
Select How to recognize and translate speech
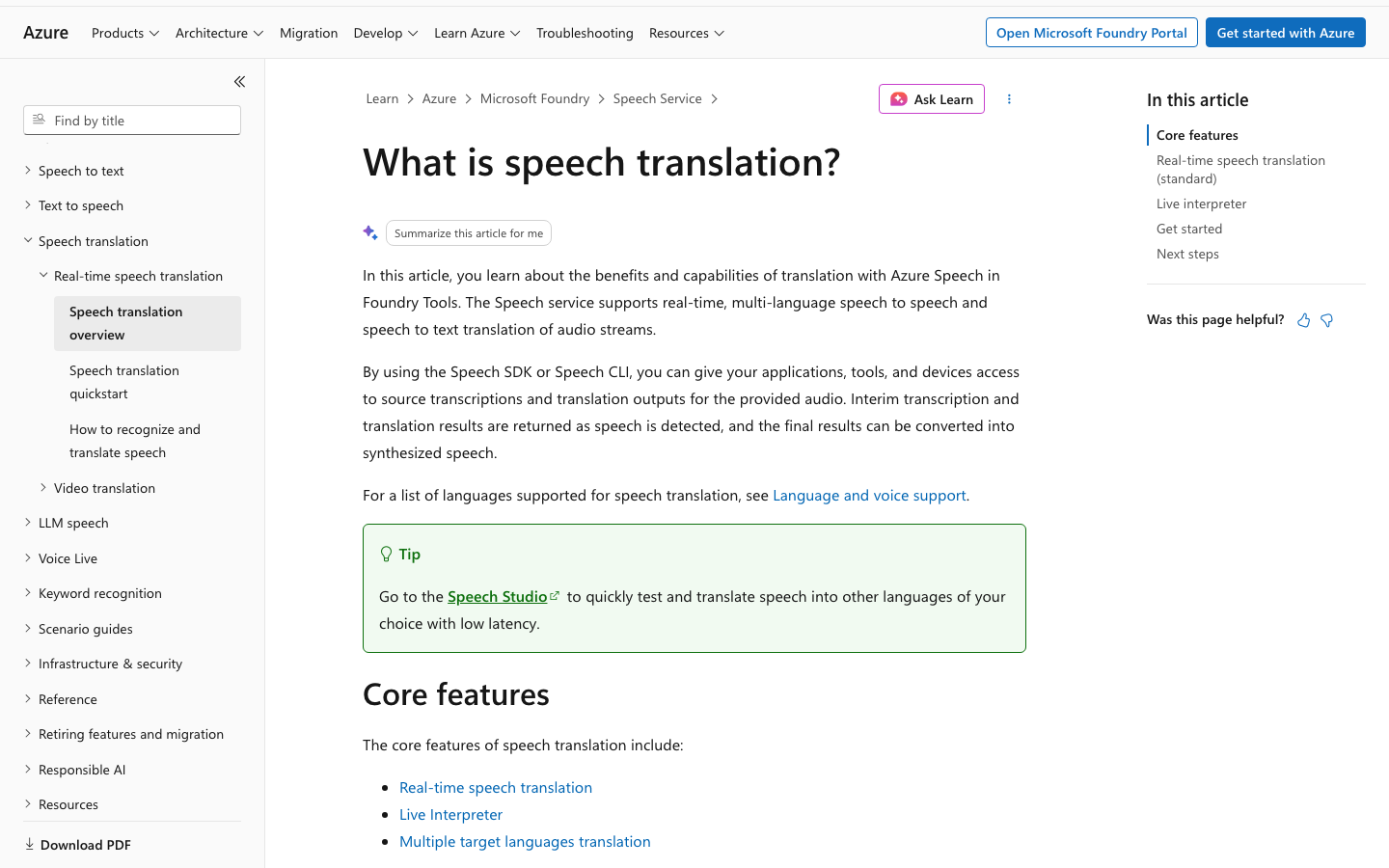148,441
